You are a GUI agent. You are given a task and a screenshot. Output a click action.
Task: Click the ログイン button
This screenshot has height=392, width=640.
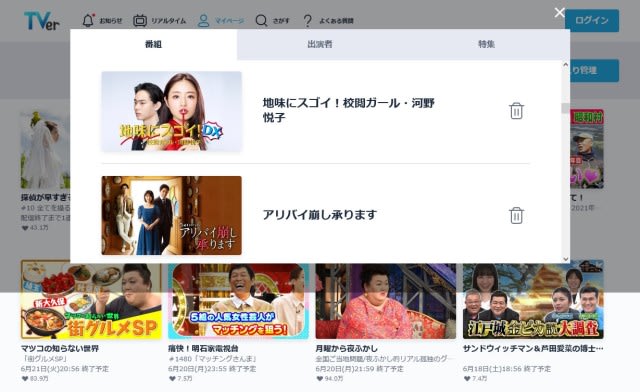click(592, 20)
